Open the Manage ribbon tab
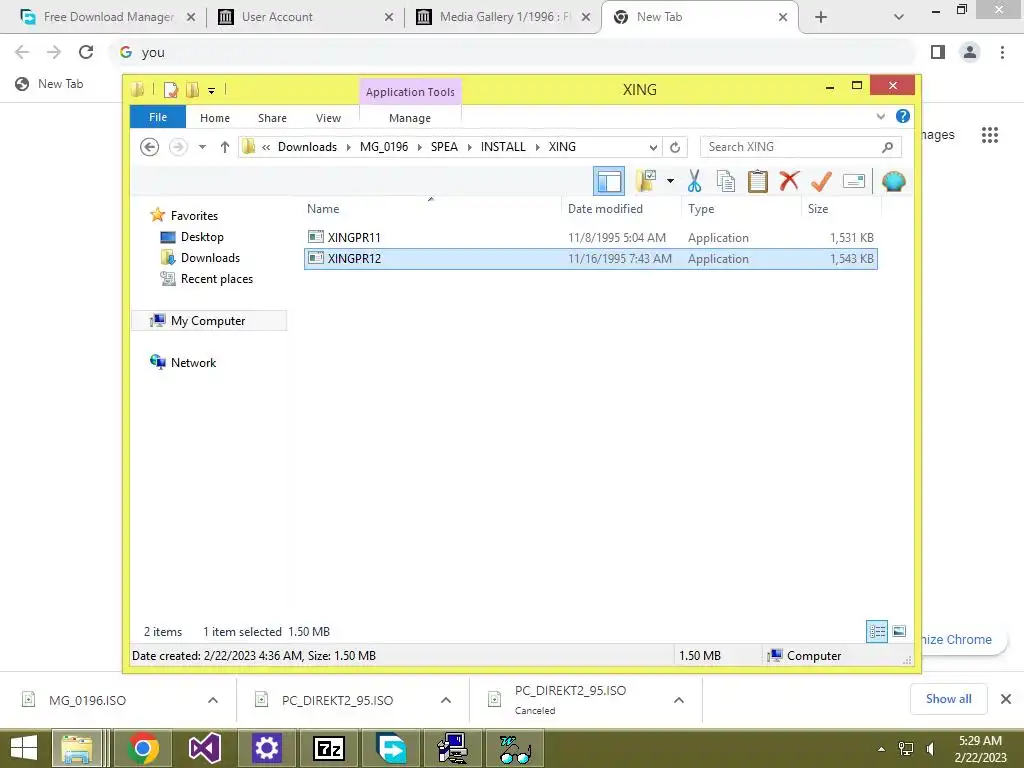The width and height of the screenshot is (1024, 768). pos(410,118)
